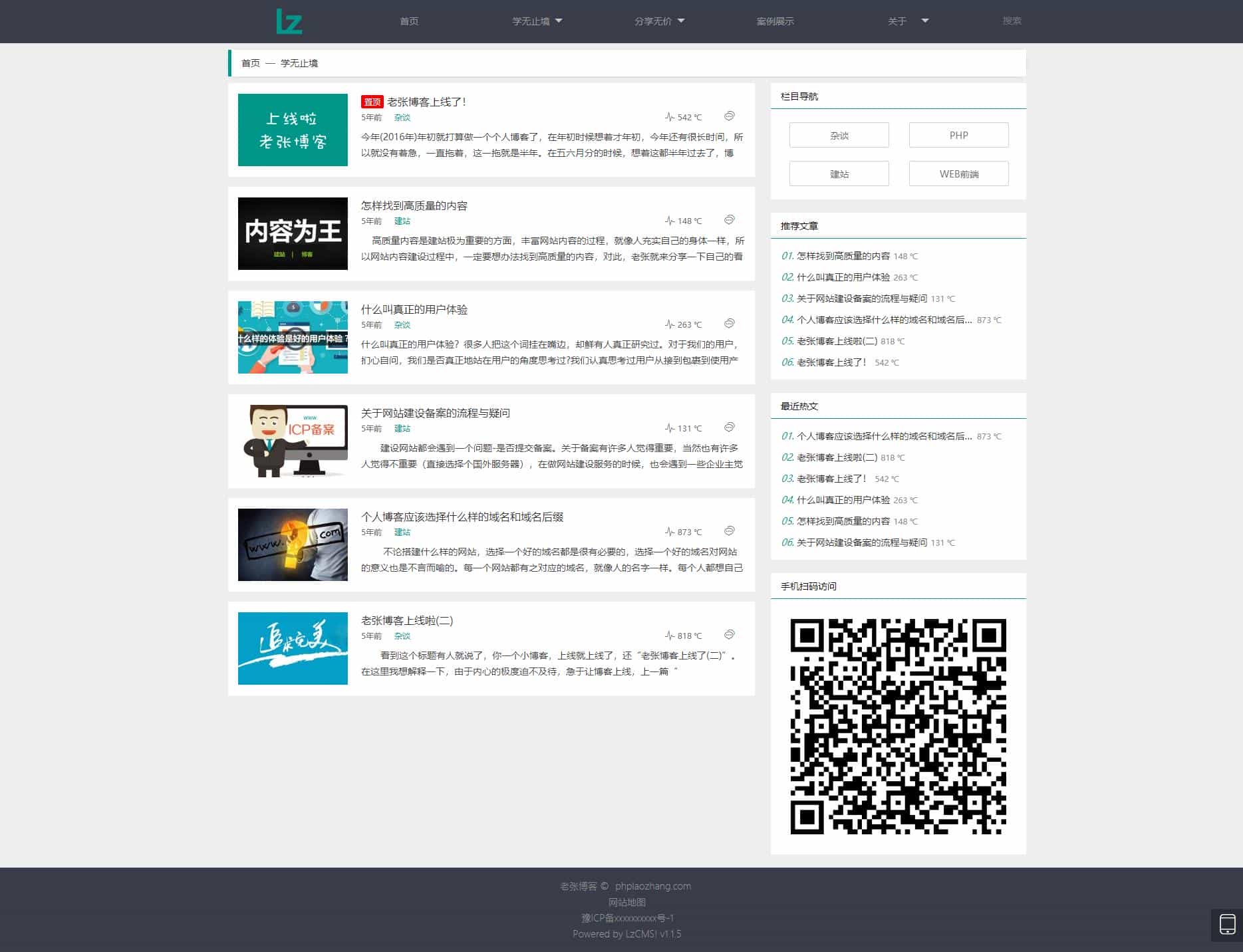The width and height of the screenshot is (1243, 952).
Task: Click the mobile phone icon at bottom right corner
Action: click(x=1226, y=923)
